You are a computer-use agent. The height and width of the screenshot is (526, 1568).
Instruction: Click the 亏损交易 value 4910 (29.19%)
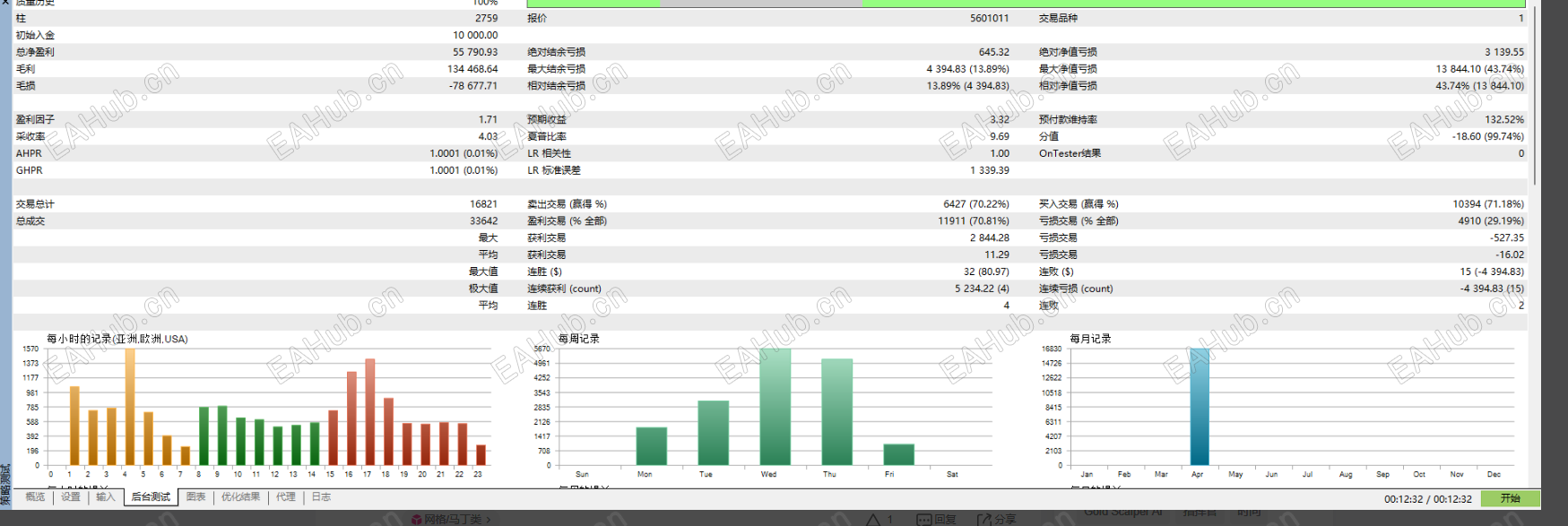[x=1491, y=221]
